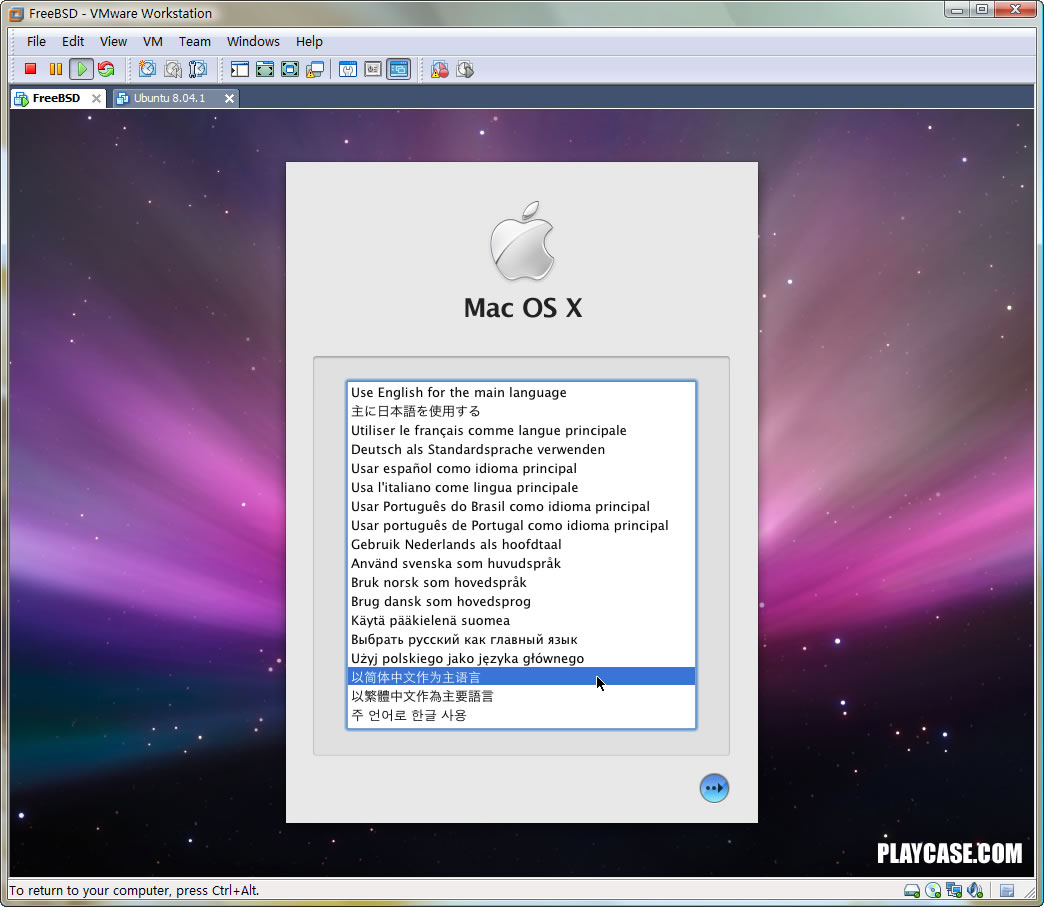
Task: Select 'Użyj polskiego jako języka głównego'
Action: (x=521, y=658)
